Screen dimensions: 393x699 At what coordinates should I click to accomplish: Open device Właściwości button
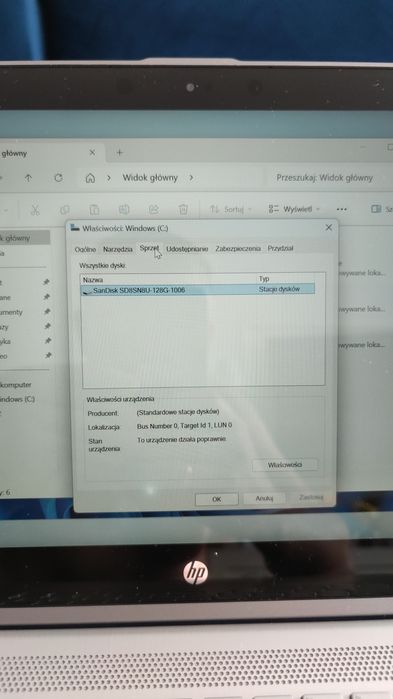click(285, 465)
